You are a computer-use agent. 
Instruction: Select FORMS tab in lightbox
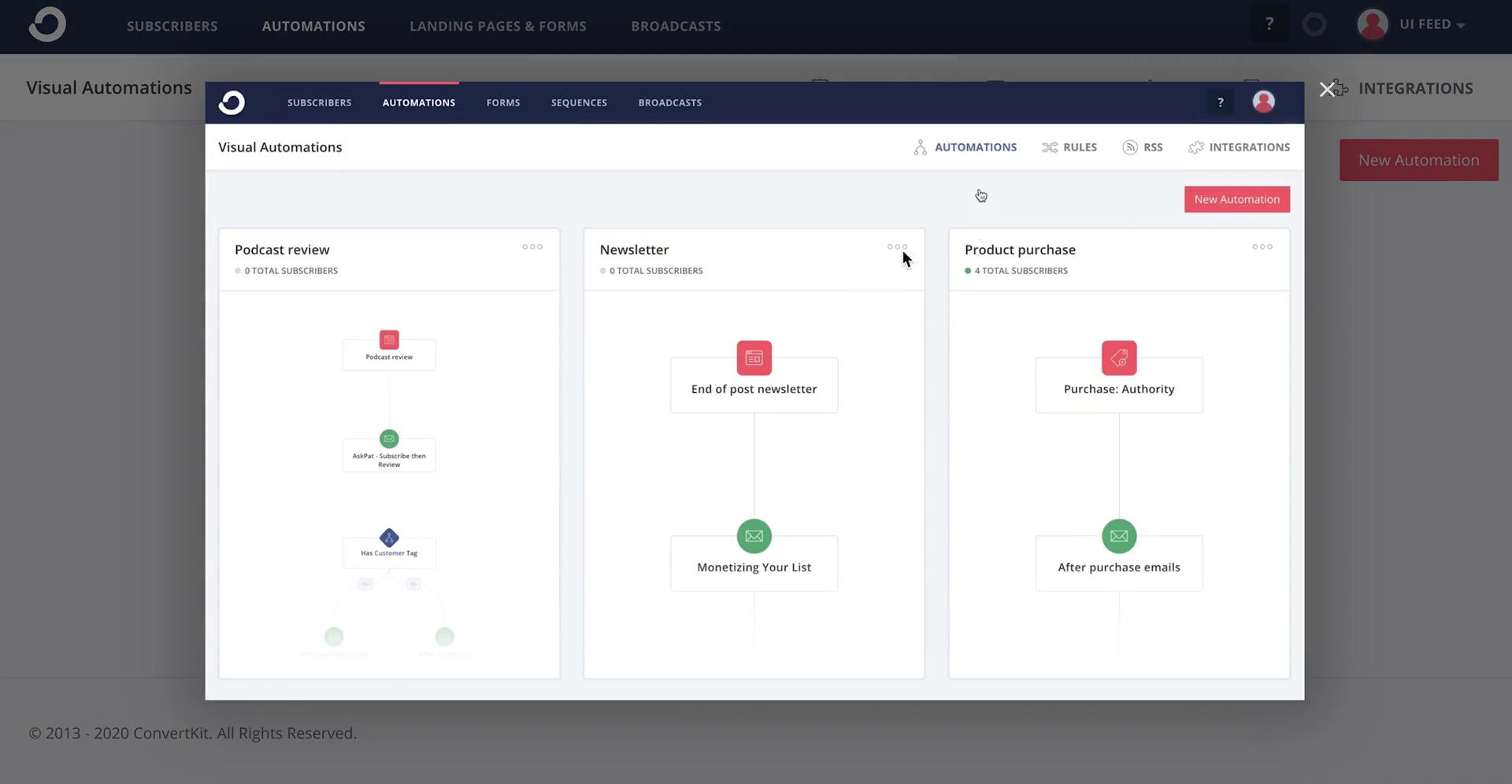pyautogui.click(x=503, y=102)
